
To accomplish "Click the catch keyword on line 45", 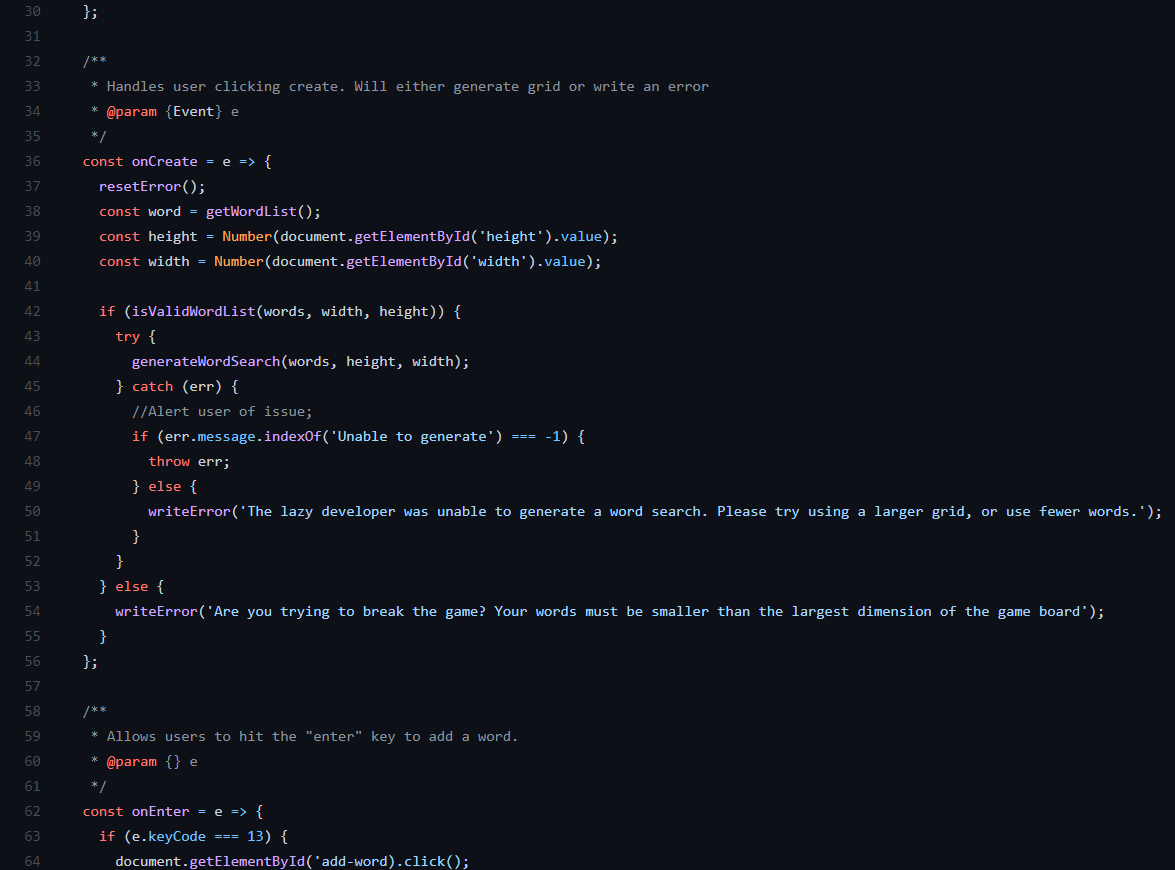I will (152, 386).
